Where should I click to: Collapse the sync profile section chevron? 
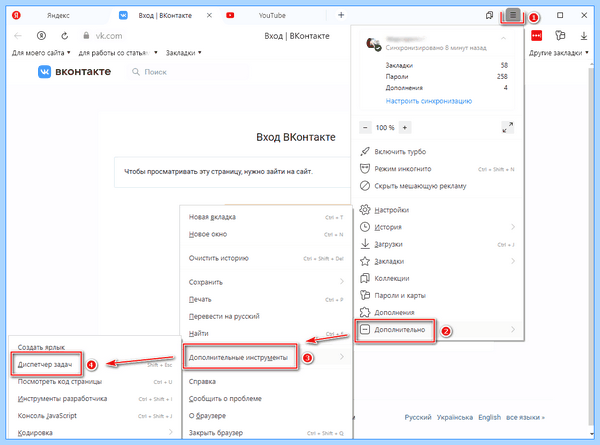(x=504, y=38)
